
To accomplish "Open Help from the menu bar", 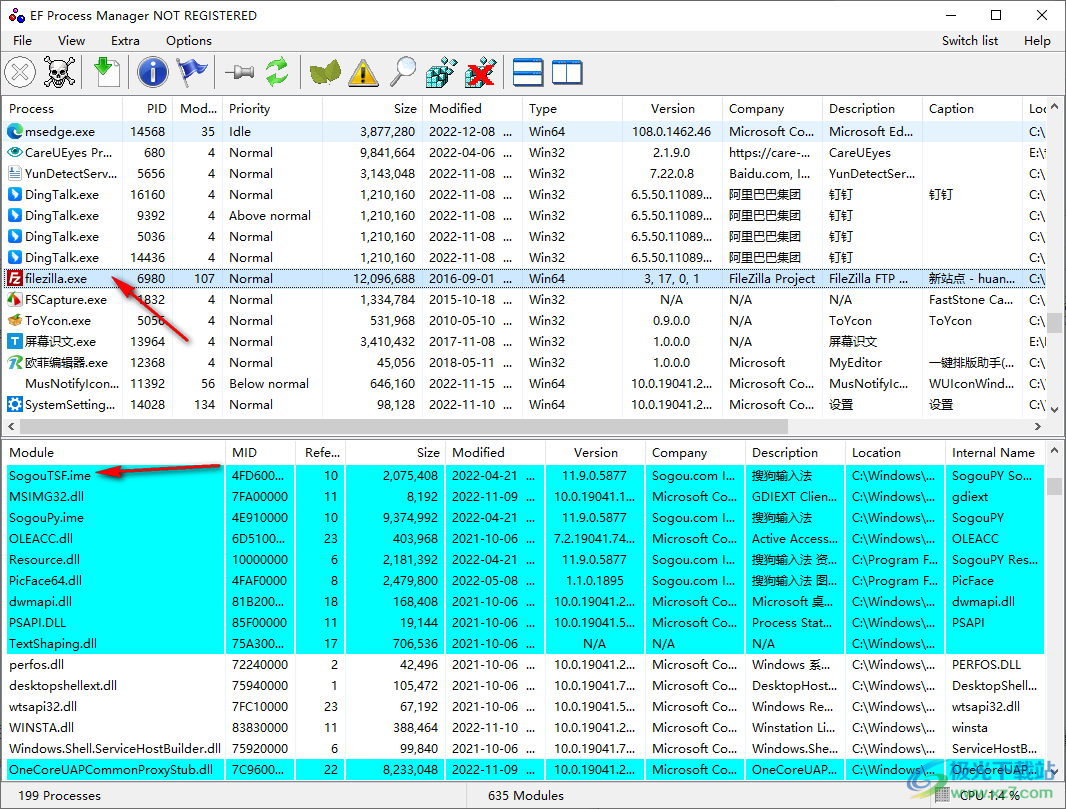I will 1037,40.
